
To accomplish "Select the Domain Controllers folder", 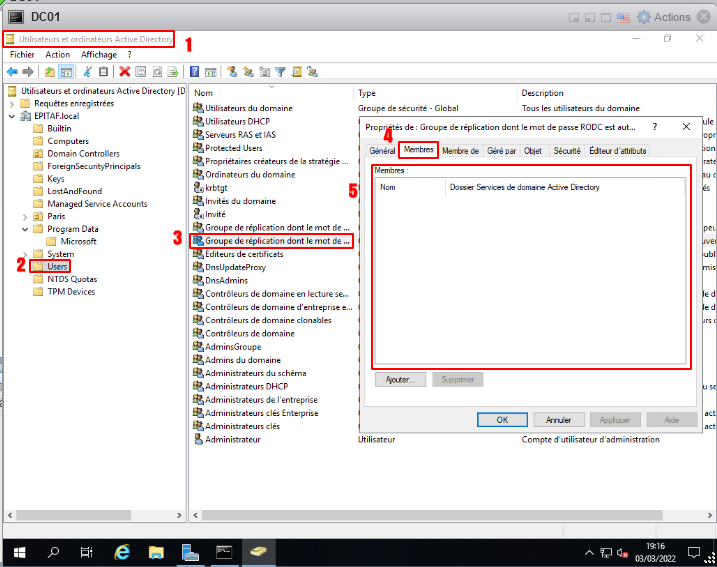I will [83, 153].
